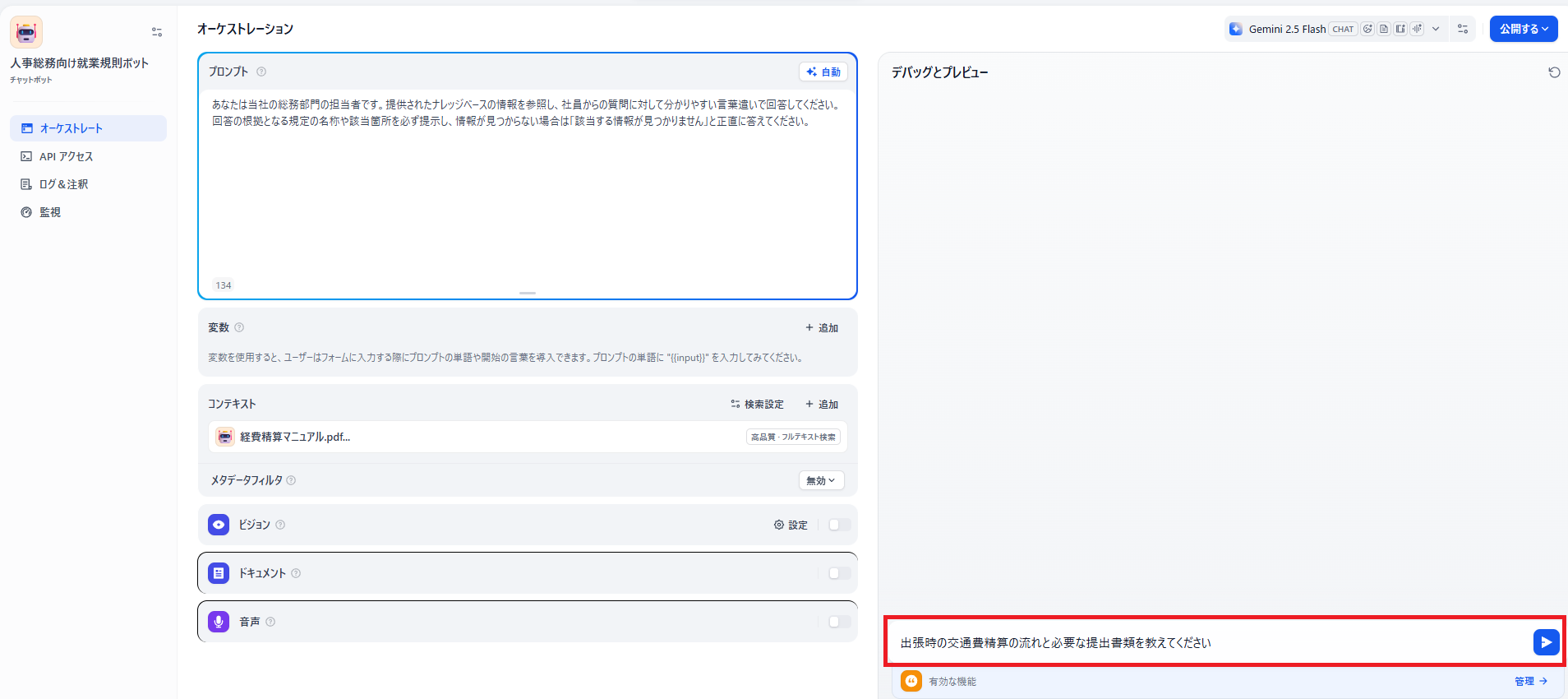Enable the Vision toggle

tap(839, 525)
